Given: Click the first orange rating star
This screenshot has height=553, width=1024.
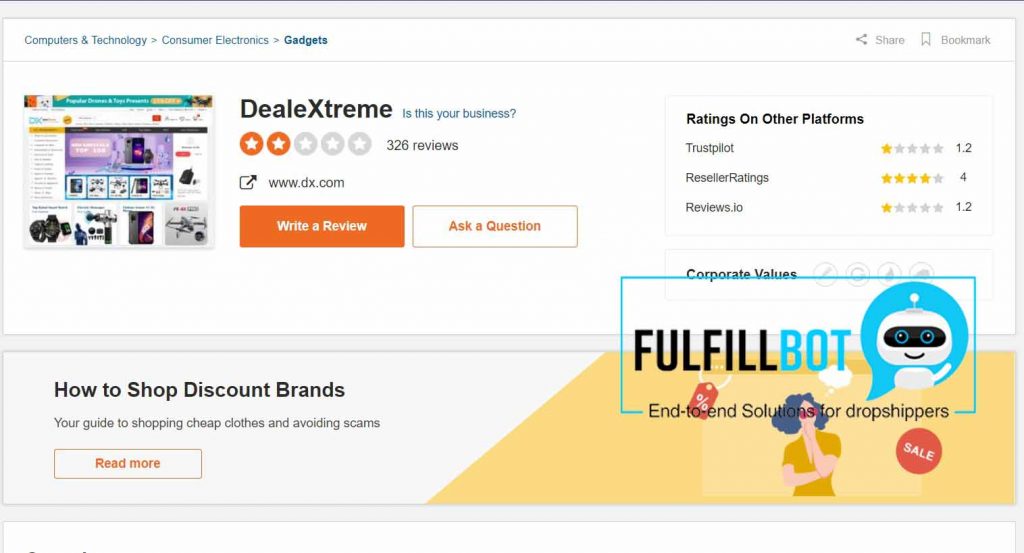Looking at the screenshot, I should [251, 145].
